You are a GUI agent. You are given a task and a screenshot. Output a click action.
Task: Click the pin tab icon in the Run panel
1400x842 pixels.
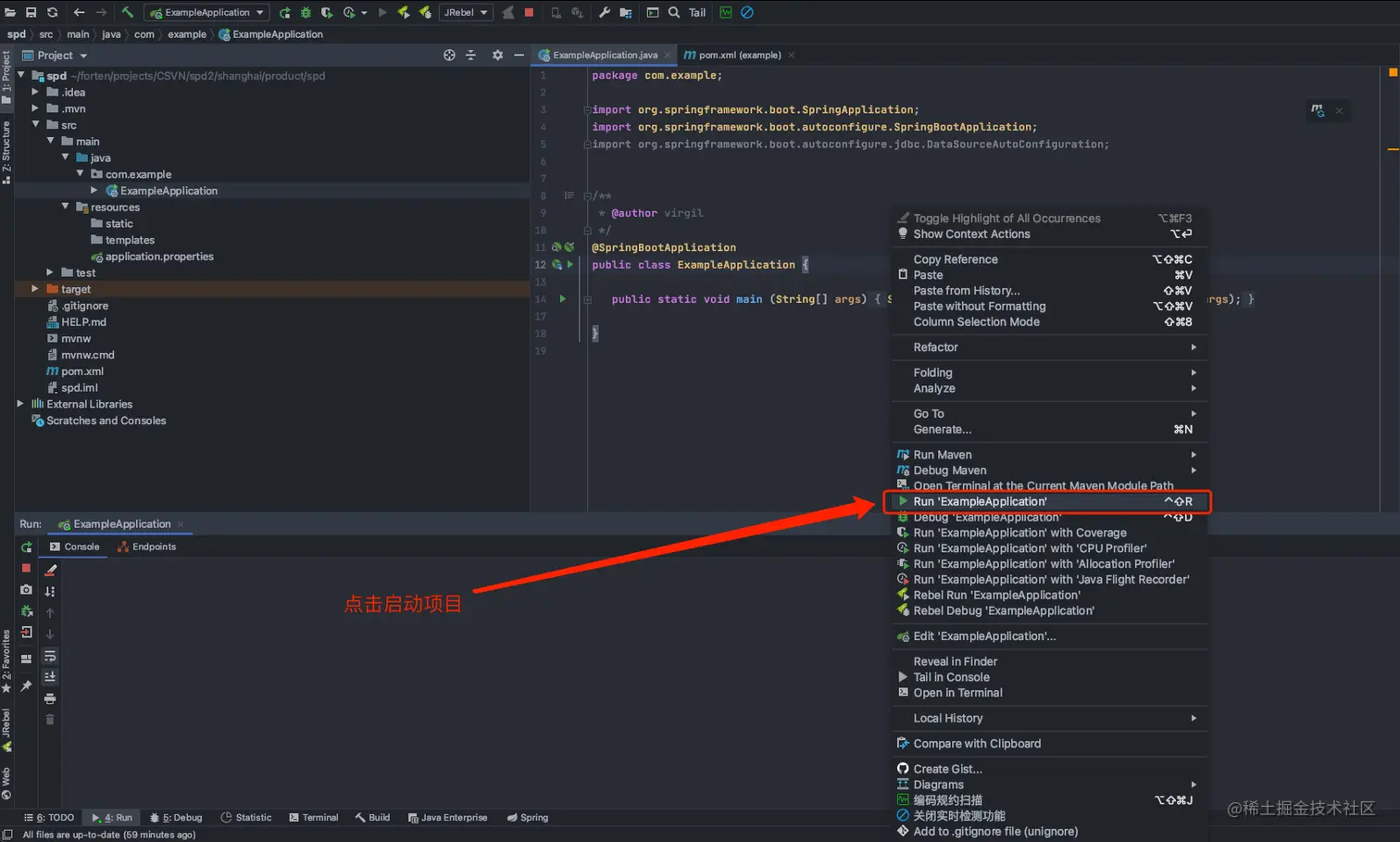26,686
